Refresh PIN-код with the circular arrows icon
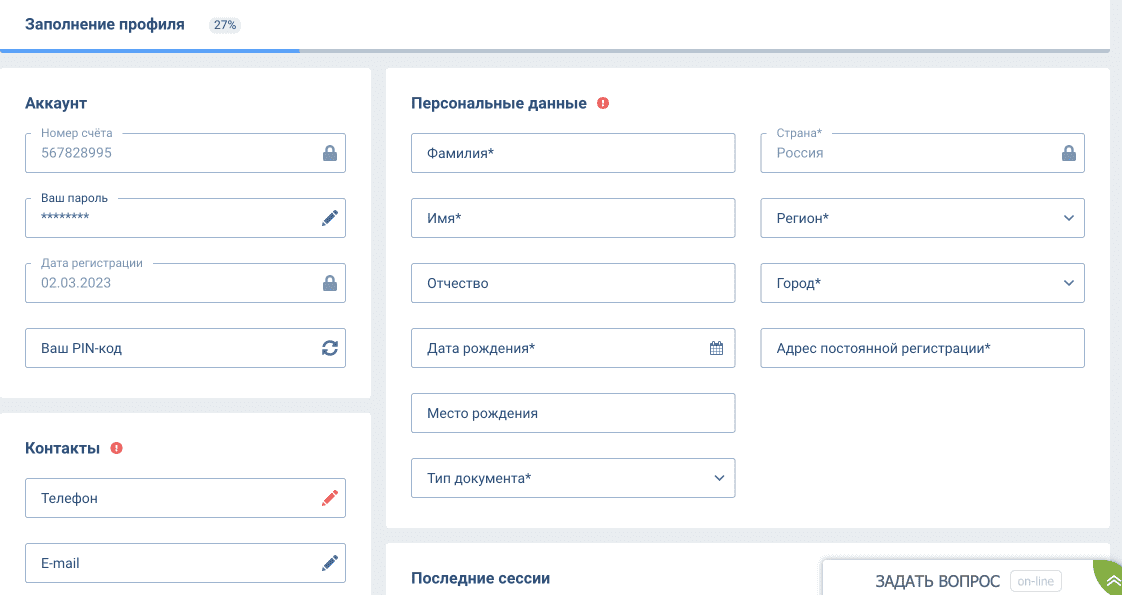Screen dimensions: 1122x595 [x=330, y=348]
